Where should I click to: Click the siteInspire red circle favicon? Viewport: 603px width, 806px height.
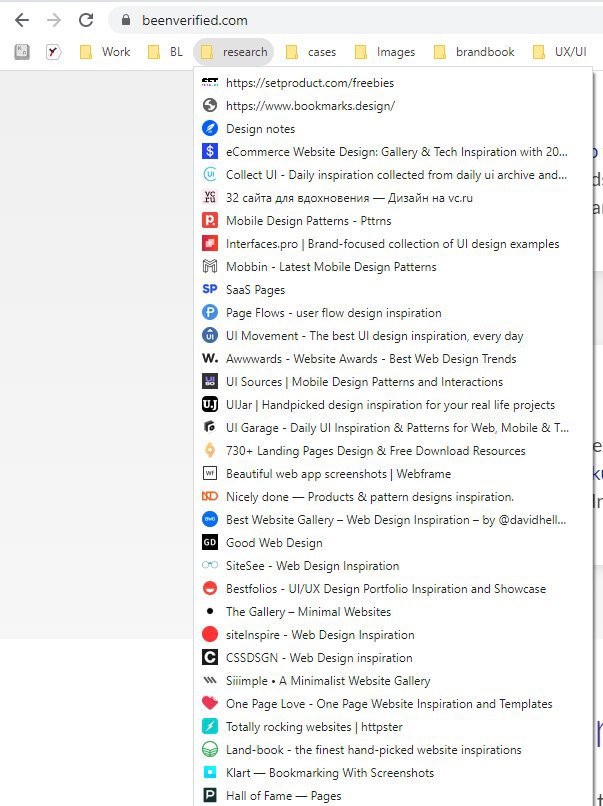(210, 635)
